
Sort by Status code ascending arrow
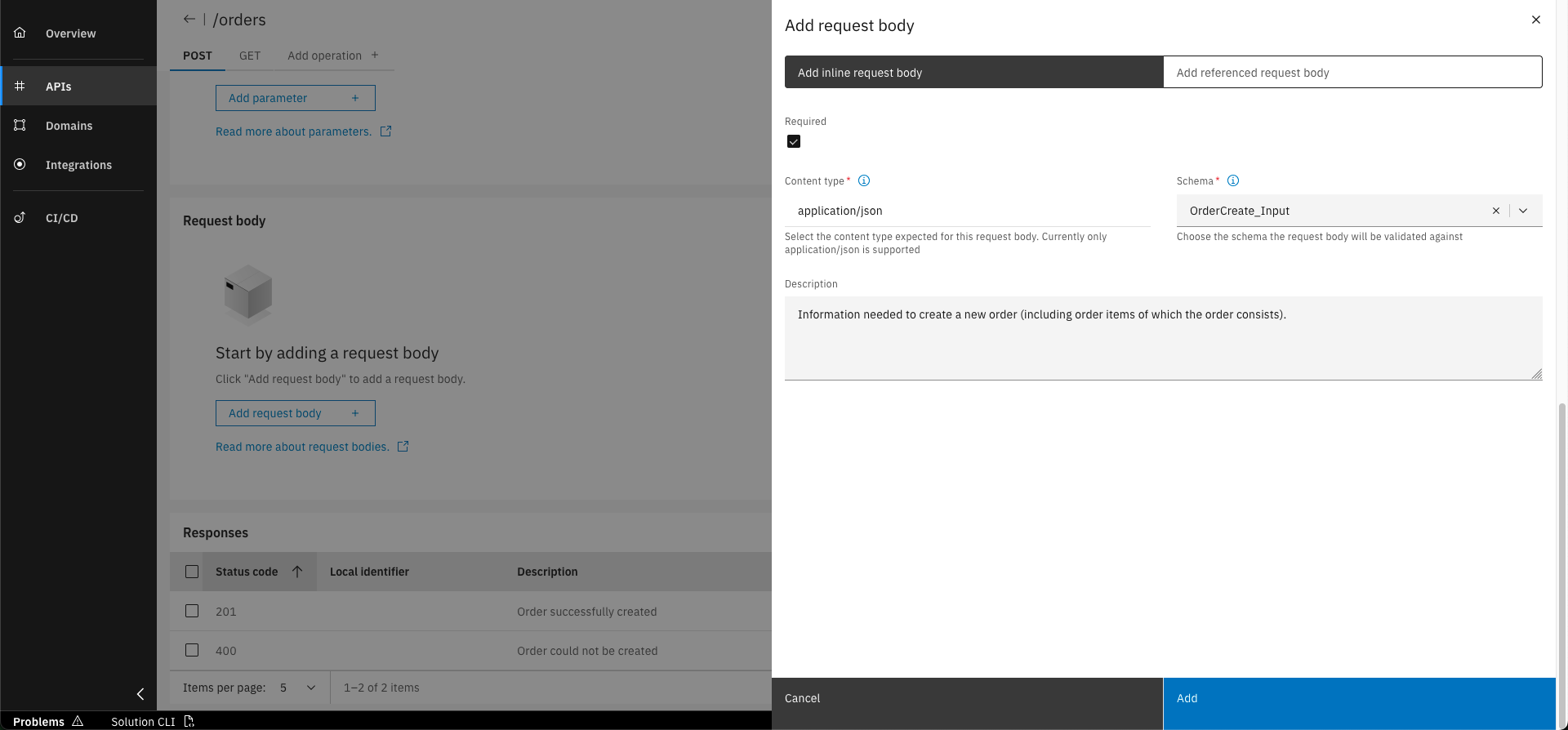tap(297, 572)
